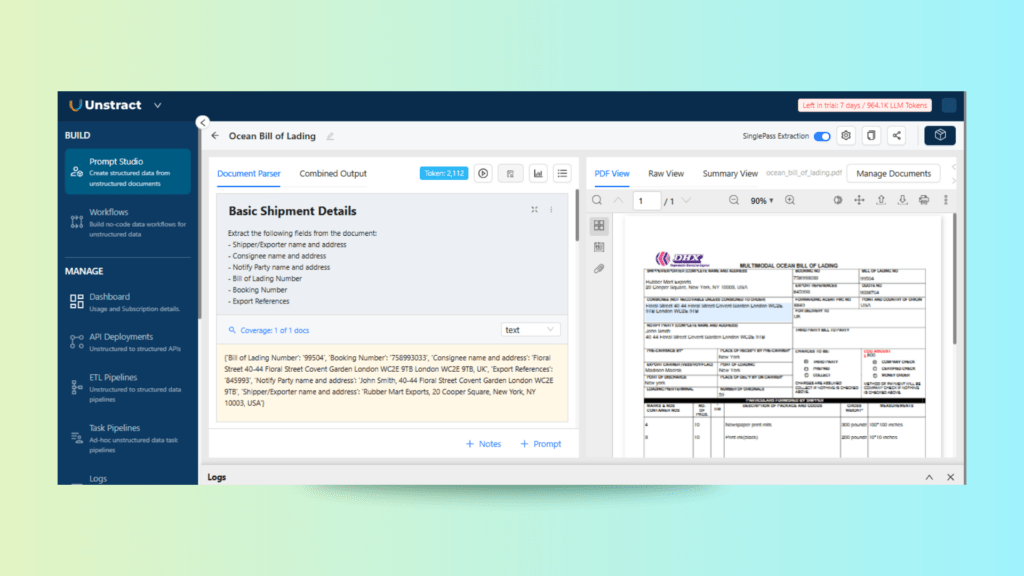
Task: Switch to Combined Output tab
Action: click(333, 173)
